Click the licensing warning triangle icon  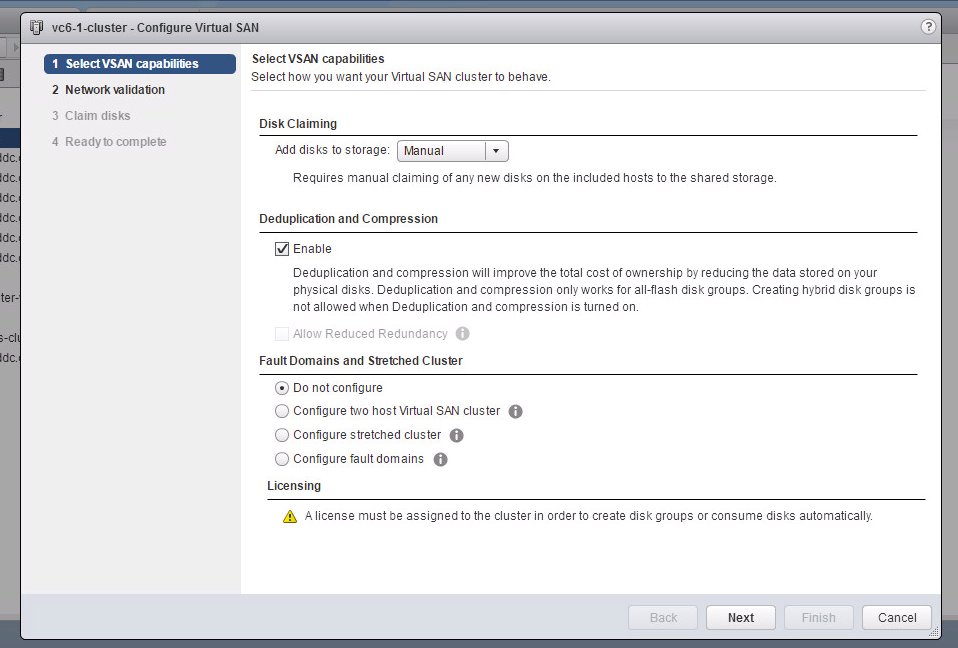click(x=290, y=517)
